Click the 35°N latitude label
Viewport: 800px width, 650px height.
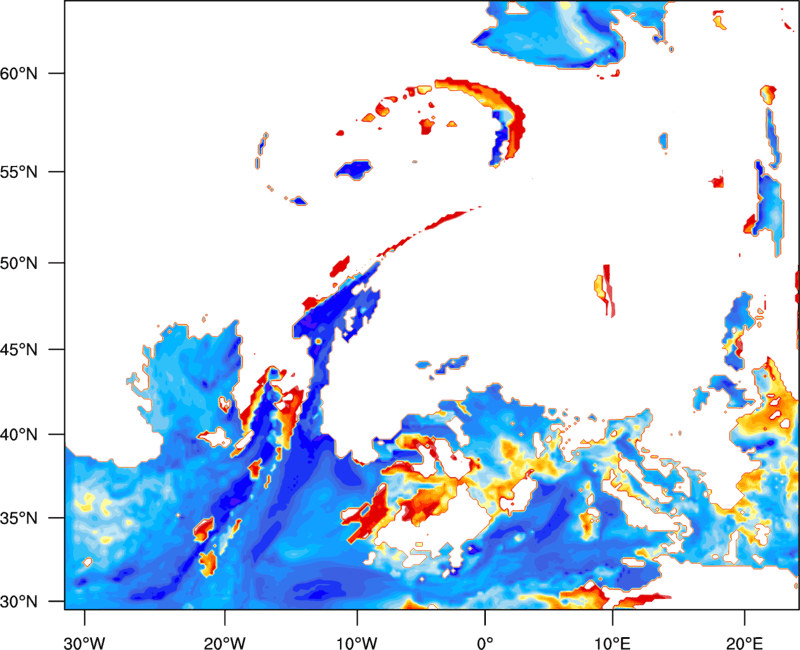click(x=19, y=518)
